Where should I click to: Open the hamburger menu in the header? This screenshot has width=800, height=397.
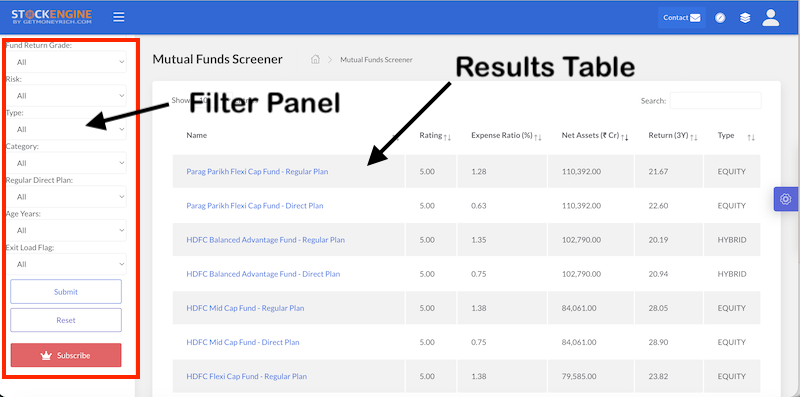coord(119,17)
